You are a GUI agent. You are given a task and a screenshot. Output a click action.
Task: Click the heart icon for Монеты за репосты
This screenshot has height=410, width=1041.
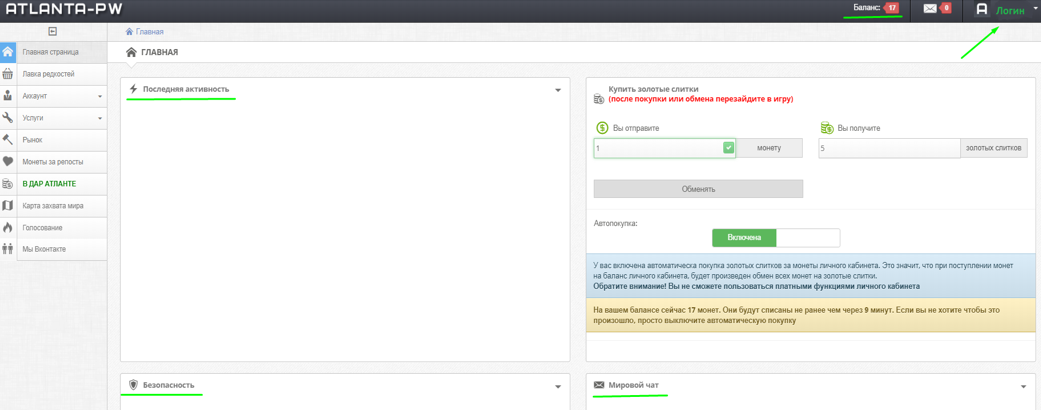point(8,161)
